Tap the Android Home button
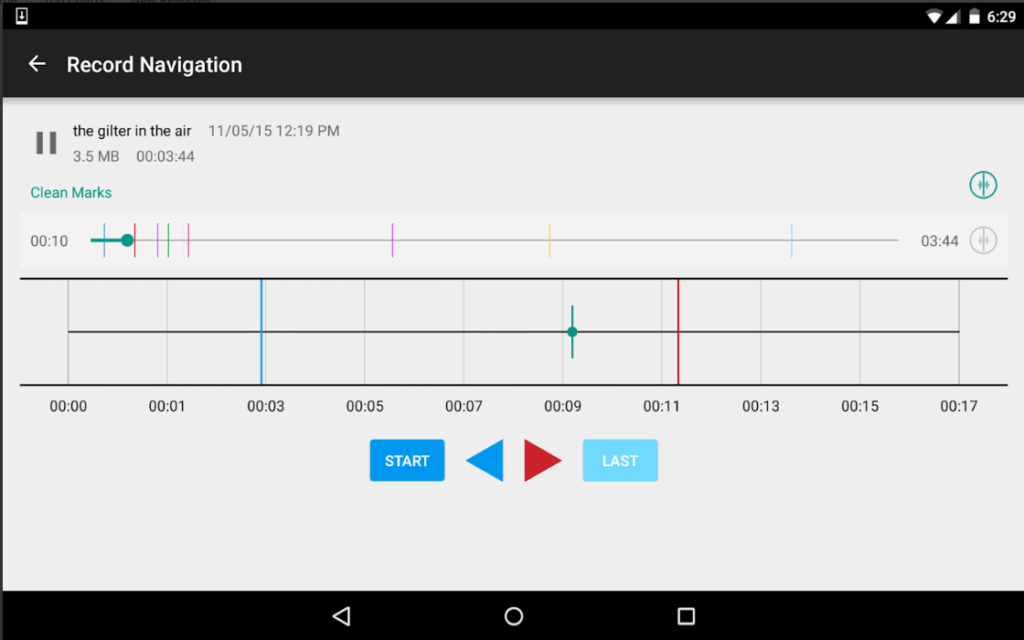Viewport: 1024px width, 640px height. (513, 616)
